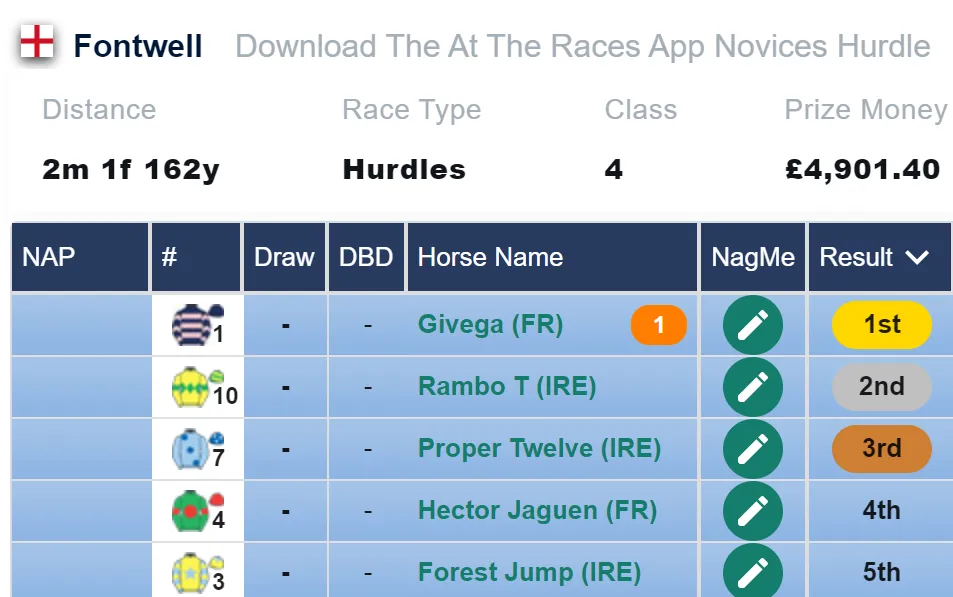Edit NagMe note for Hector Jaguen
This screenshot has height=597, width=953.
click(x=752, y=511)
